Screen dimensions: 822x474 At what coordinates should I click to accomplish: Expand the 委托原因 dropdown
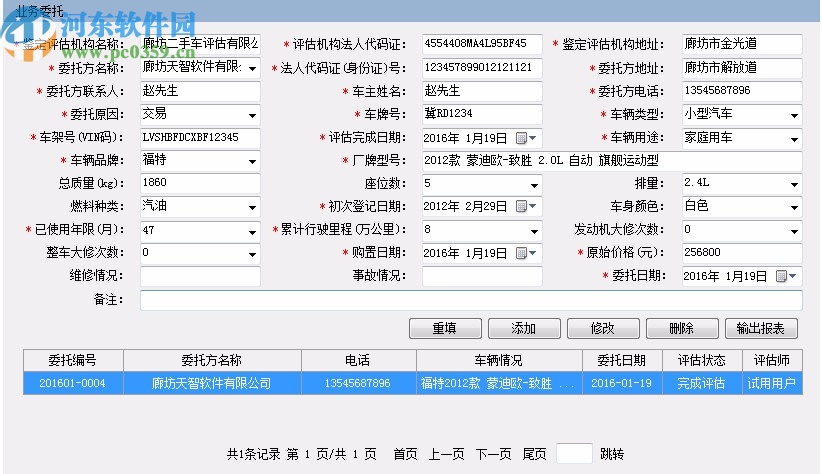(x=253, y=115)
